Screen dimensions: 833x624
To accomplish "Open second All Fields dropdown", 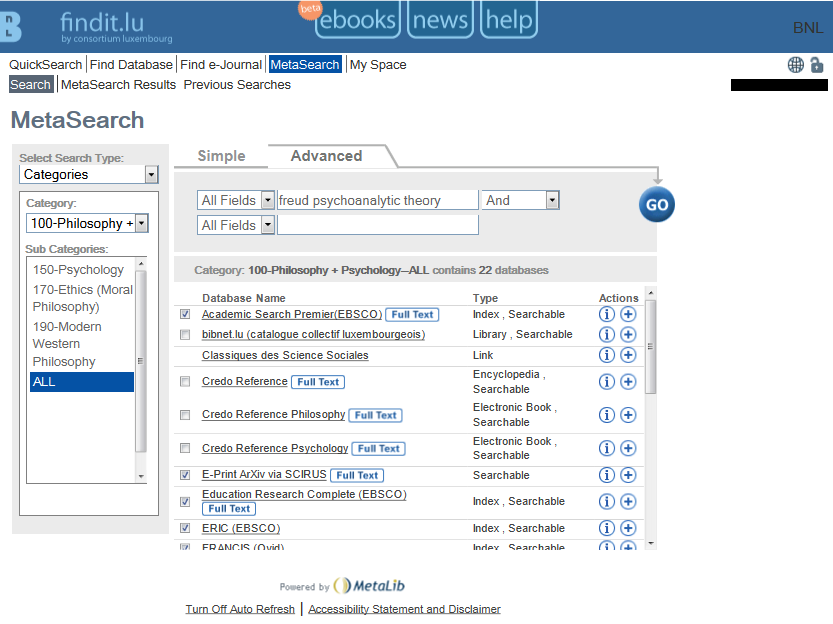I will click(235, 225).
